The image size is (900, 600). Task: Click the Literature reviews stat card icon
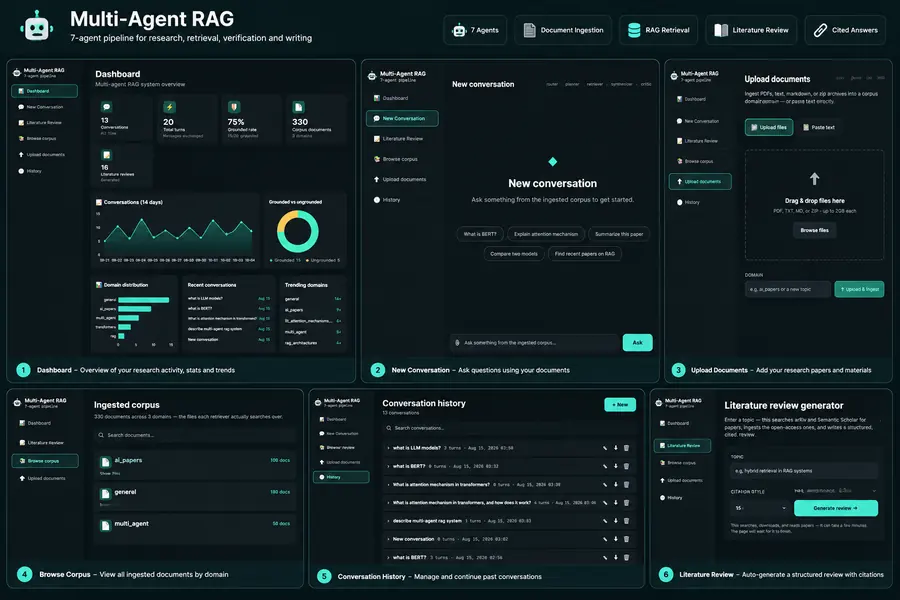tap(106, 155)
